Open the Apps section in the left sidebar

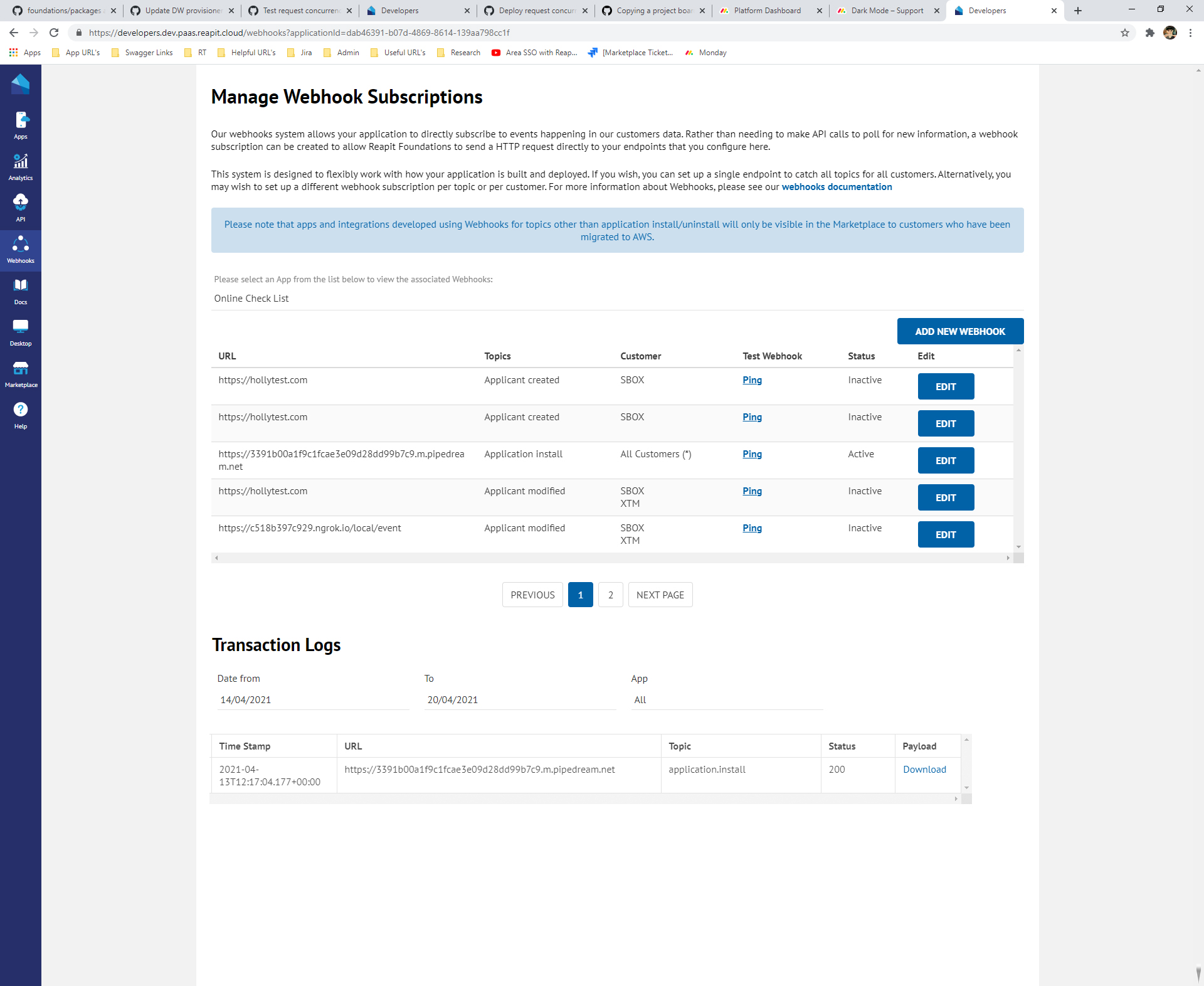21,124
